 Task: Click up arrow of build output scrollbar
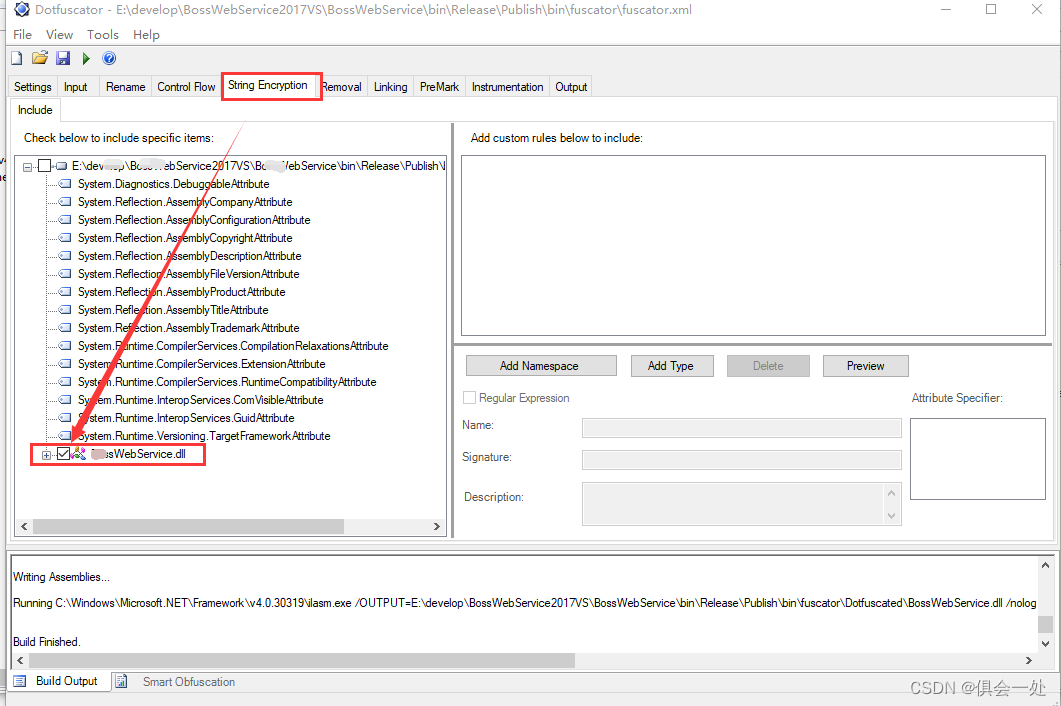point(1045,565)
